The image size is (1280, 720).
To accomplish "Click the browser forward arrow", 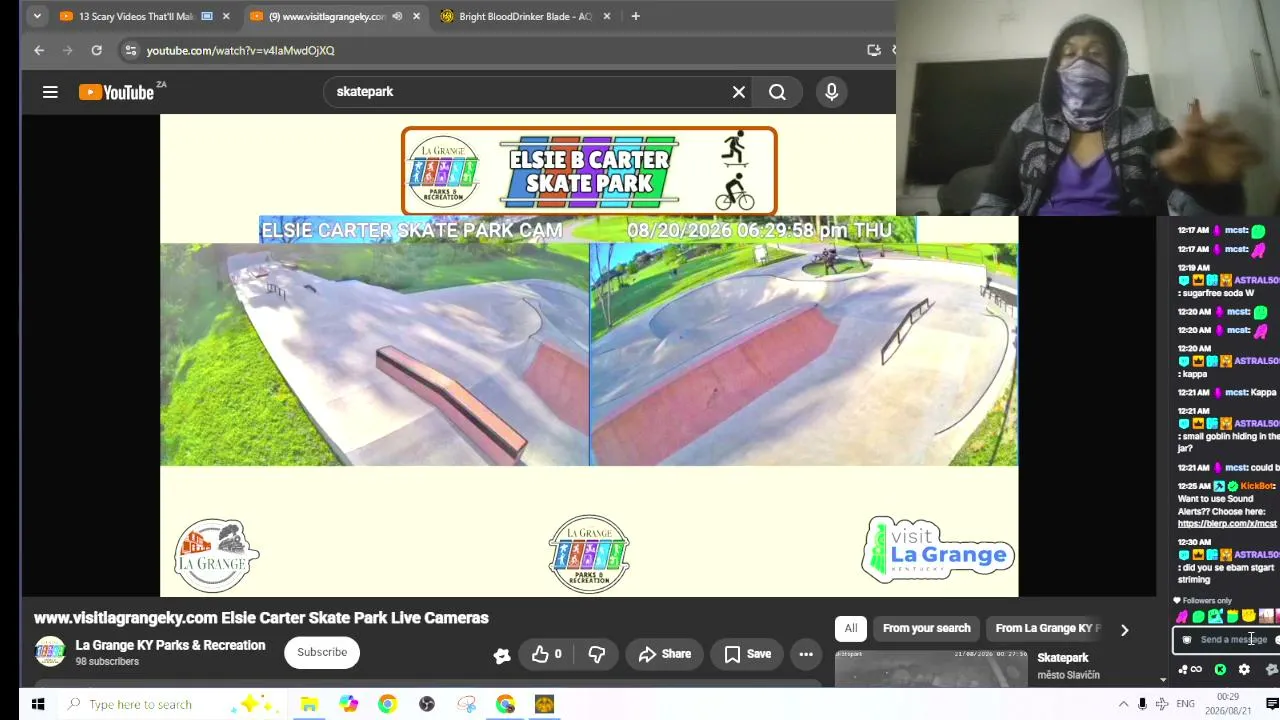I will pos(68,50).
